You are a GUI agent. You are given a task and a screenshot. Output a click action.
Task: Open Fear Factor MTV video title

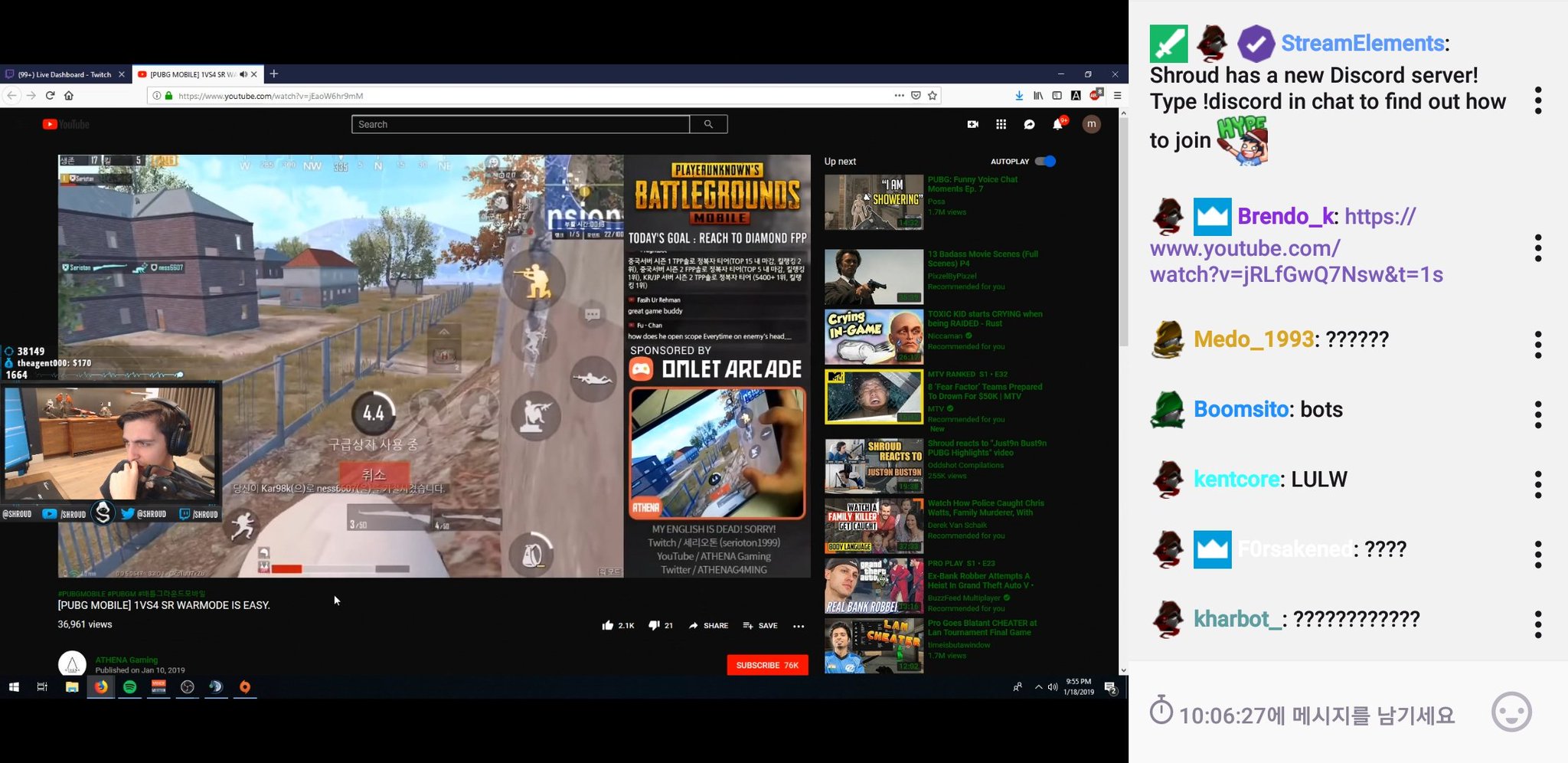point(985,391)
